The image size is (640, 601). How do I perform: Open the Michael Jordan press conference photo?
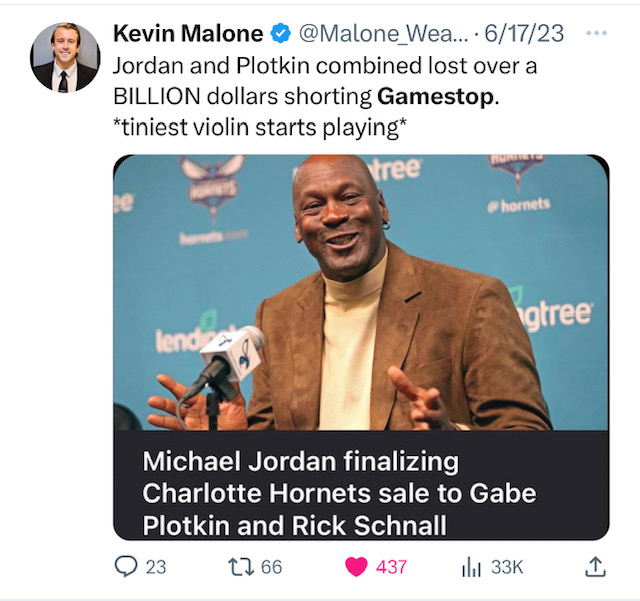[x=360, y=292]
